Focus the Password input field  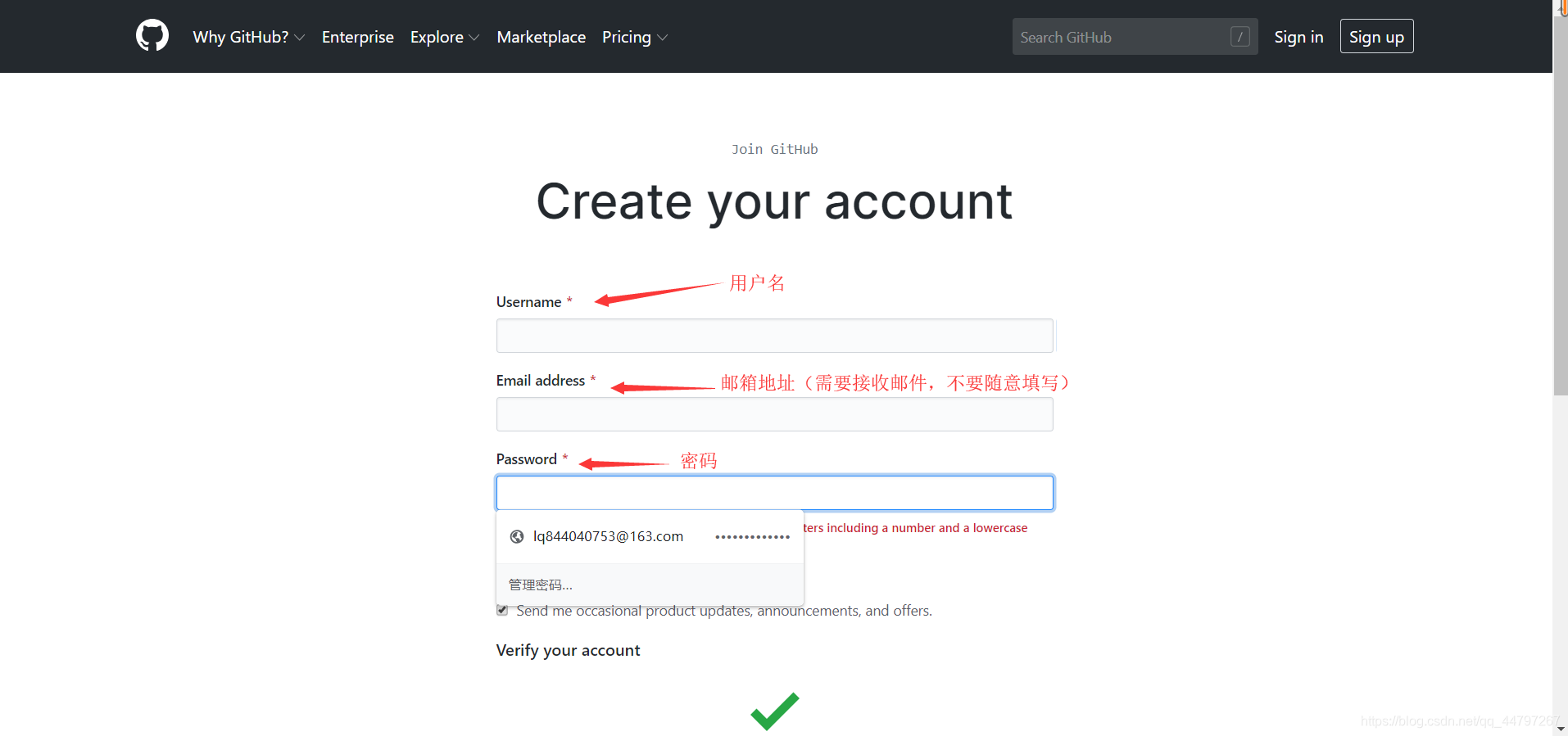pyautogui.click(x=774, y=493)
